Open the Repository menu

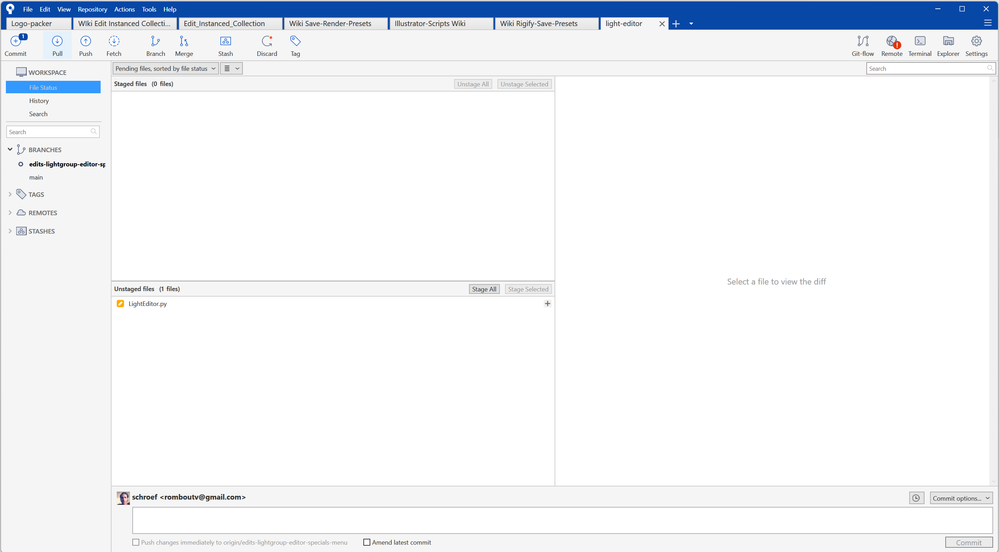tap(92, 9)
